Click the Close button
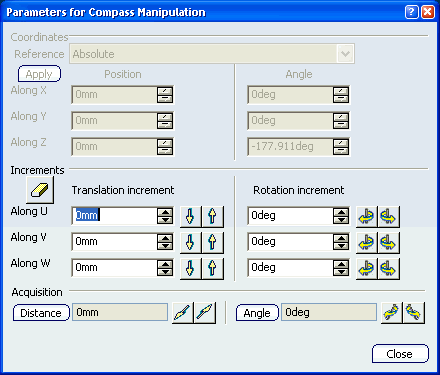 (400, 354)
